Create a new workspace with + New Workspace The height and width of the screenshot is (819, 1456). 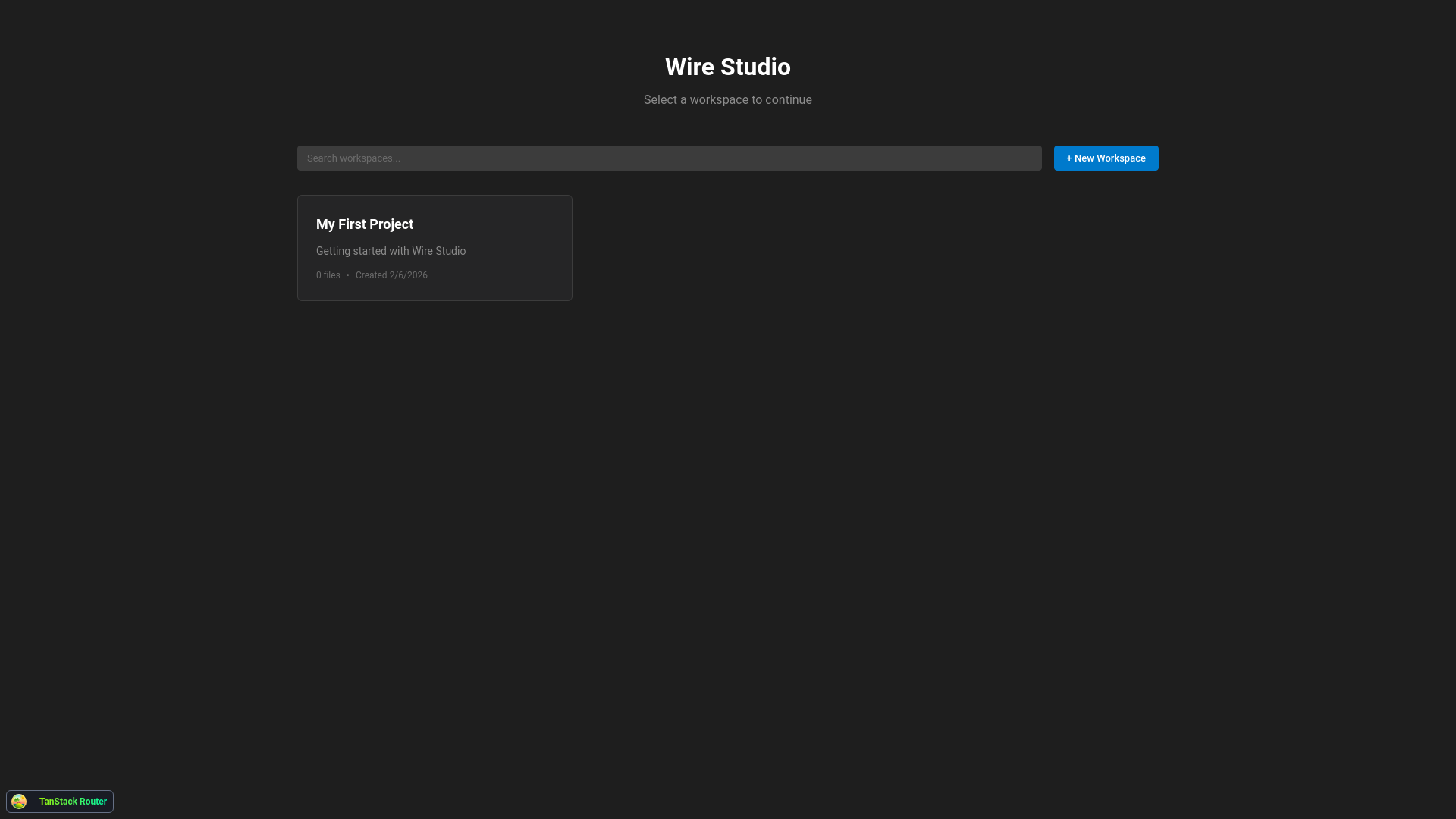pyautogui.click(x=1106, y=158)
